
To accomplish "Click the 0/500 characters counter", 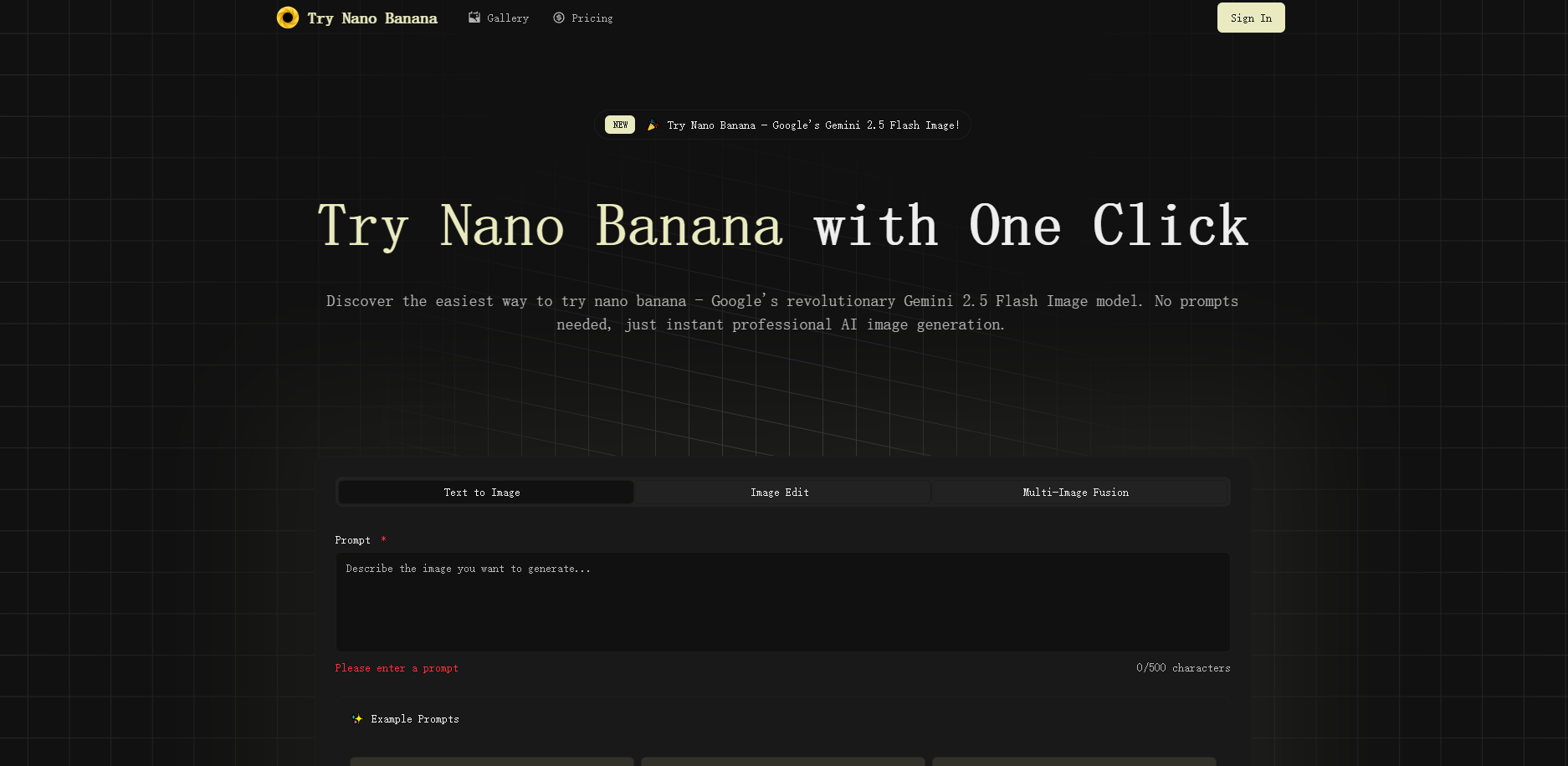I will (x=1182, y=667).
